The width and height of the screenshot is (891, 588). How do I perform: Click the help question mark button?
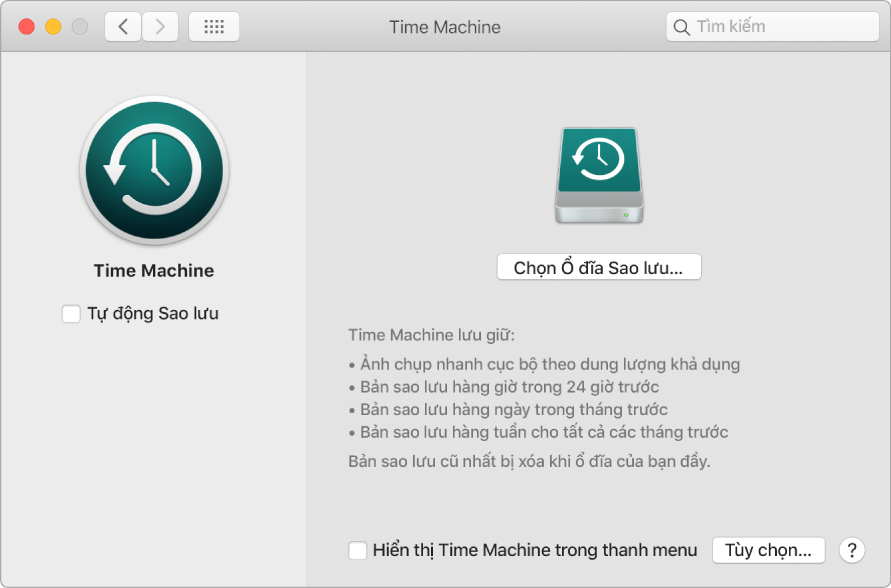851,550
